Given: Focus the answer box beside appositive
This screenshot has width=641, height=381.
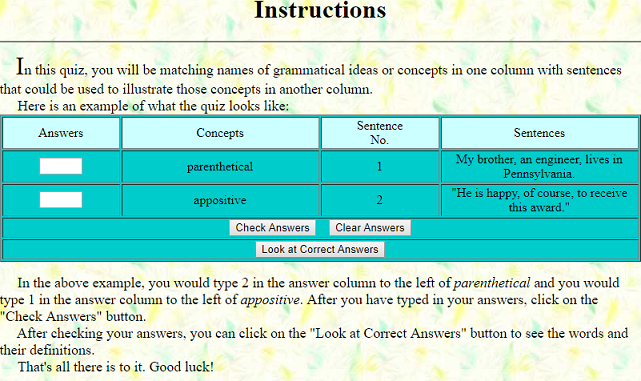Looking at the screenshot, I should (x=61, y=200).
